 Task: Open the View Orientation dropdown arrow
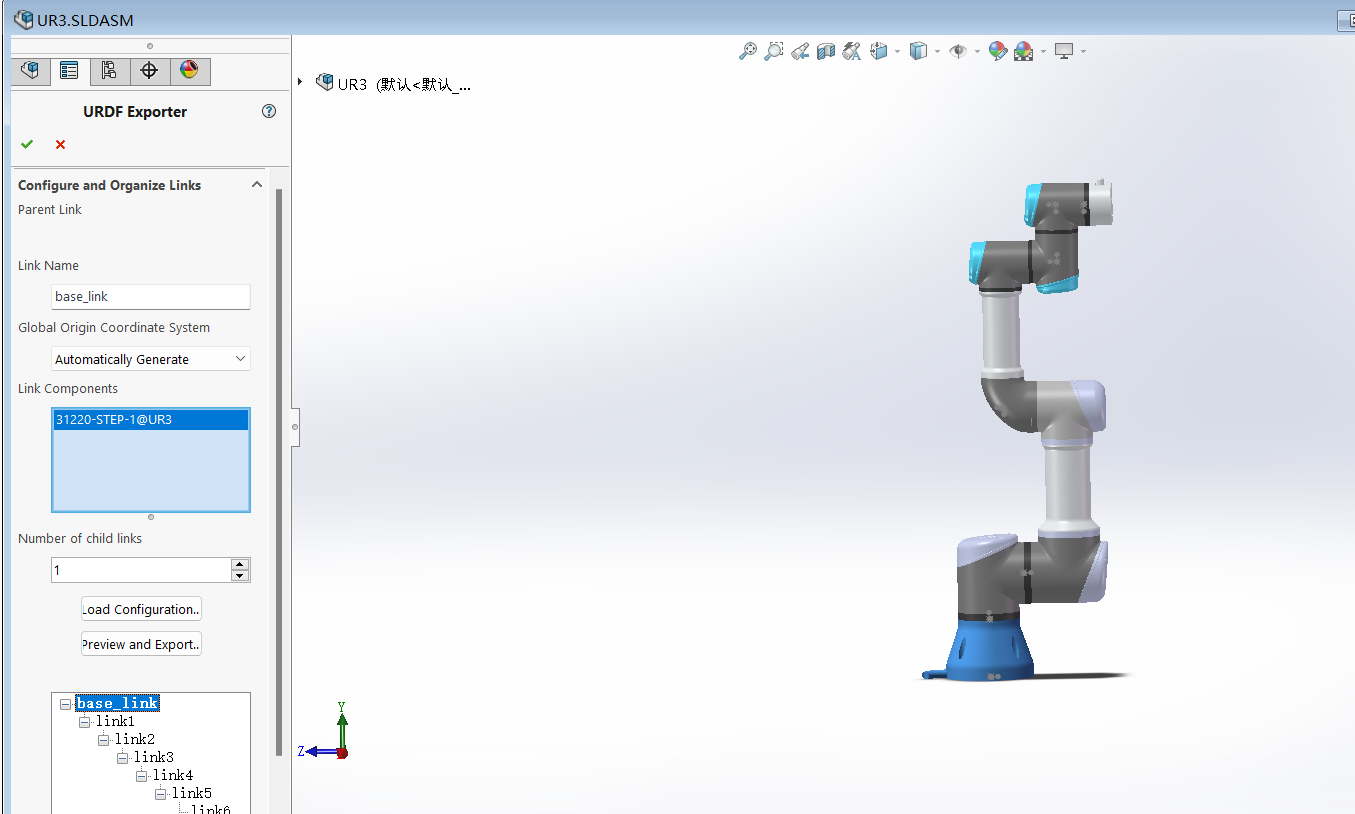coord(897,52)
